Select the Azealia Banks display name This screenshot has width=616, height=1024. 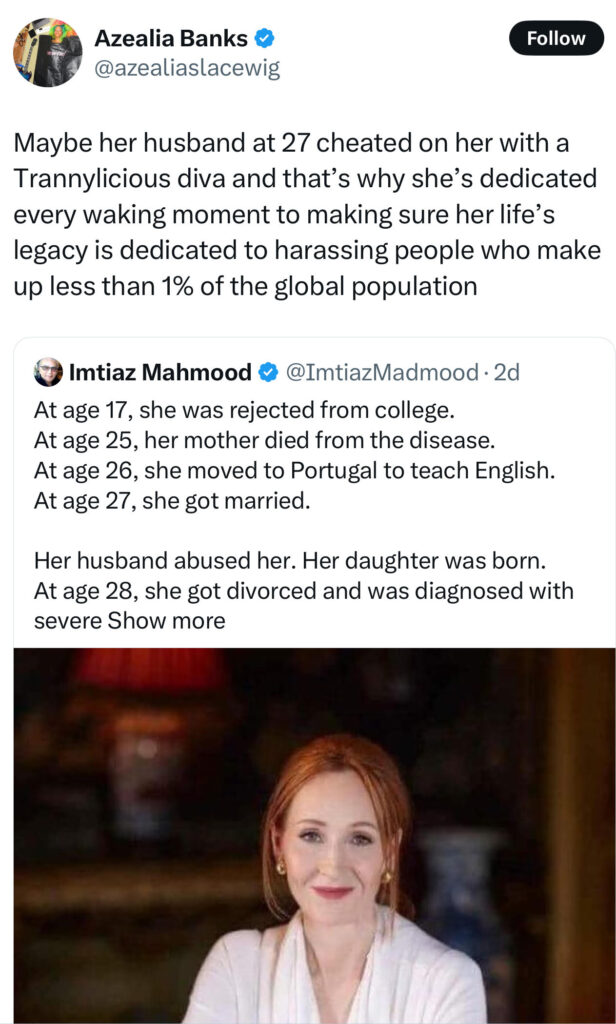coord(171,39)
